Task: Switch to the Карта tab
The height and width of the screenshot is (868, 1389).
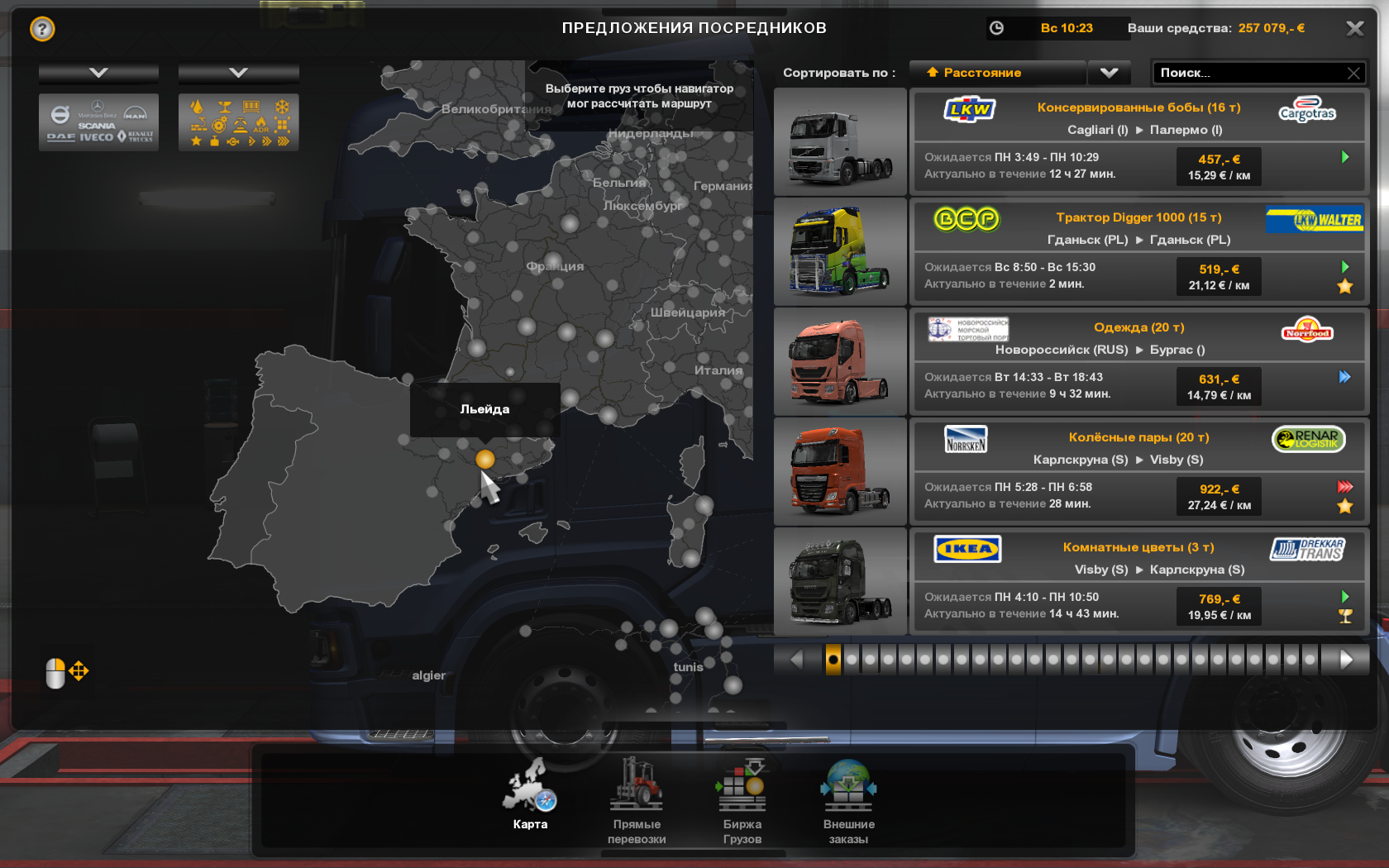Action: coord(530,794)
